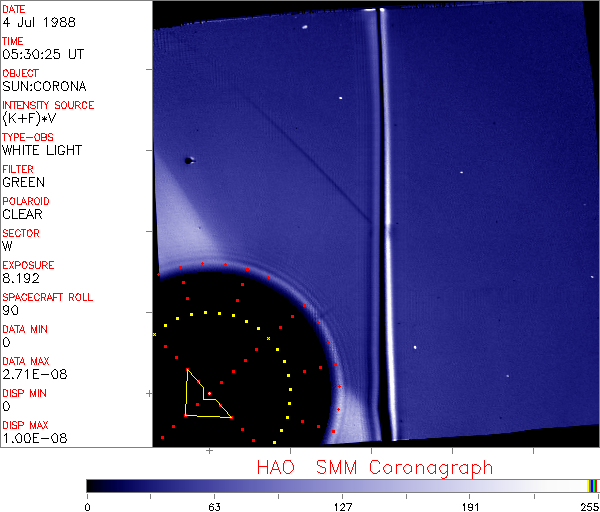The image size is (600, 512).
Task: Click the "CLEAR" polaroid value
Action: (22, 214)
